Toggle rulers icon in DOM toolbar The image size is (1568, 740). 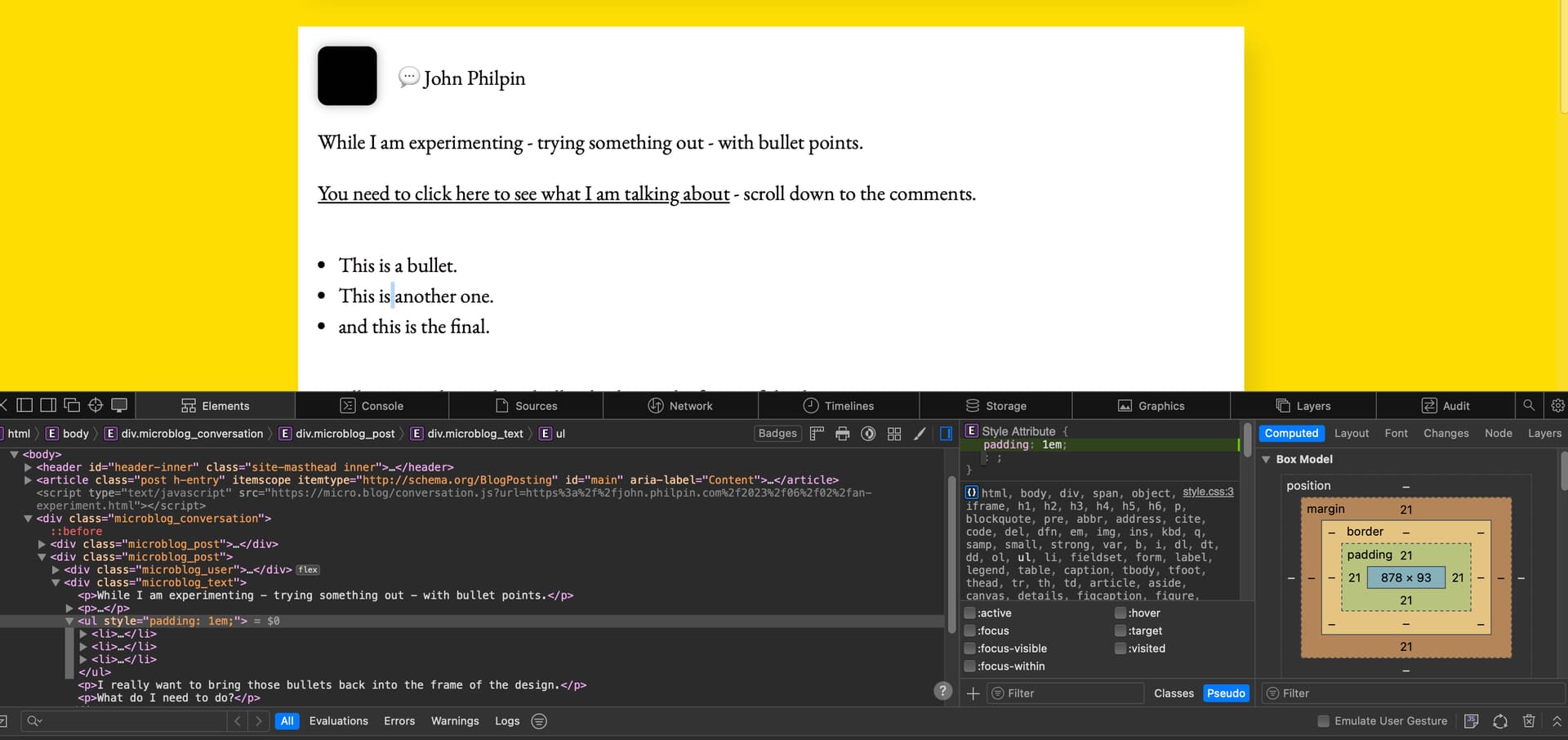coord(817,434)
